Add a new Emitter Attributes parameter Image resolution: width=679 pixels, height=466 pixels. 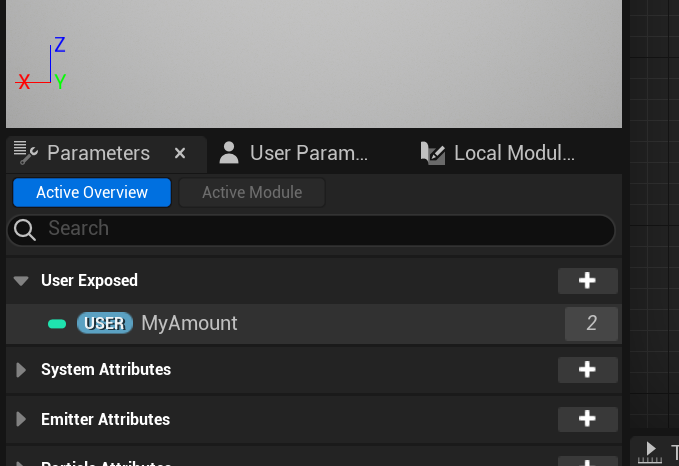tap(587, 419)
